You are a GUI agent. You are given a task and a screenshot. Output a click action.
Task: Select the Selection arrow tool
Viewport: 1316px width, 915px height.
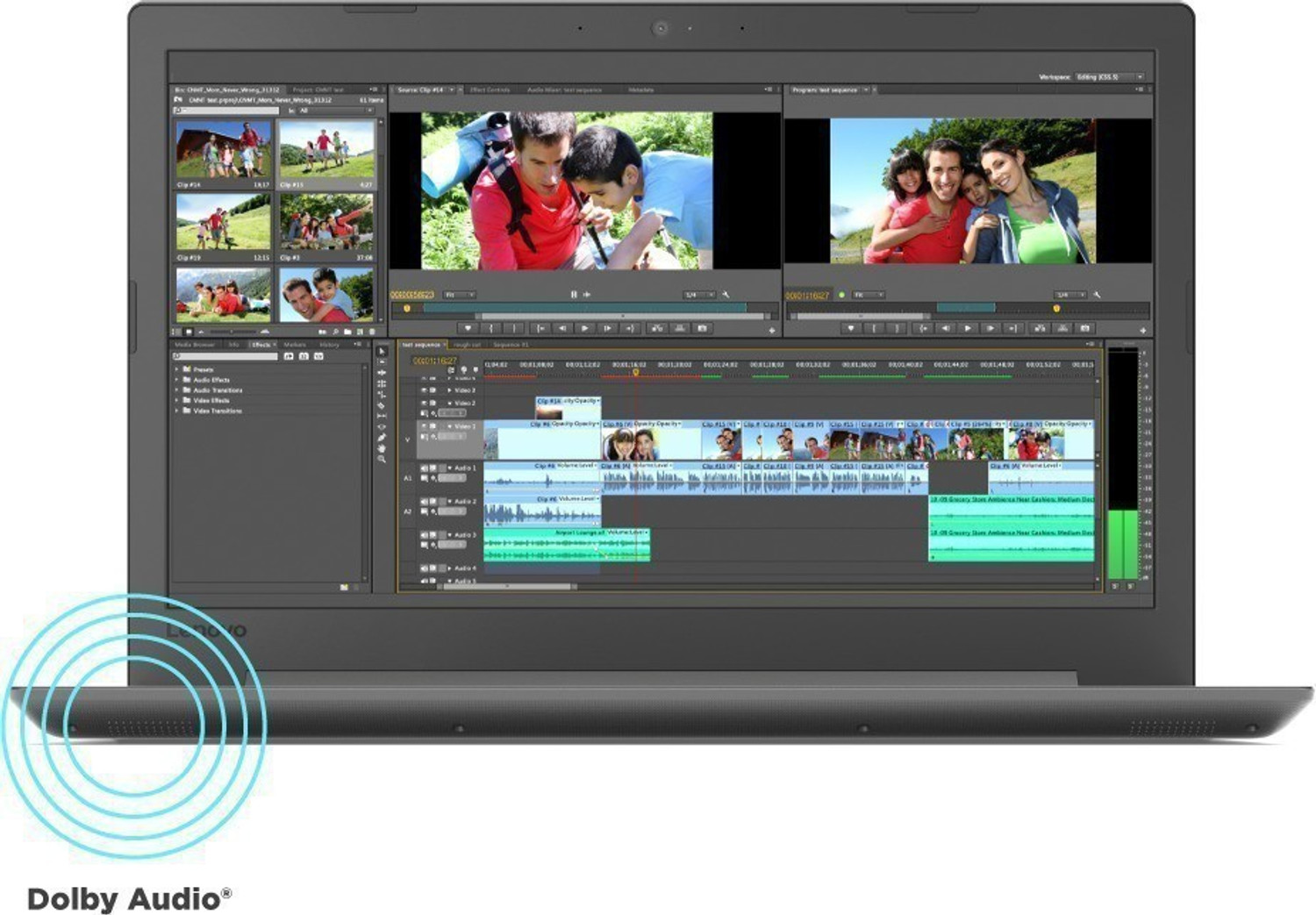[x=382, y=352]
